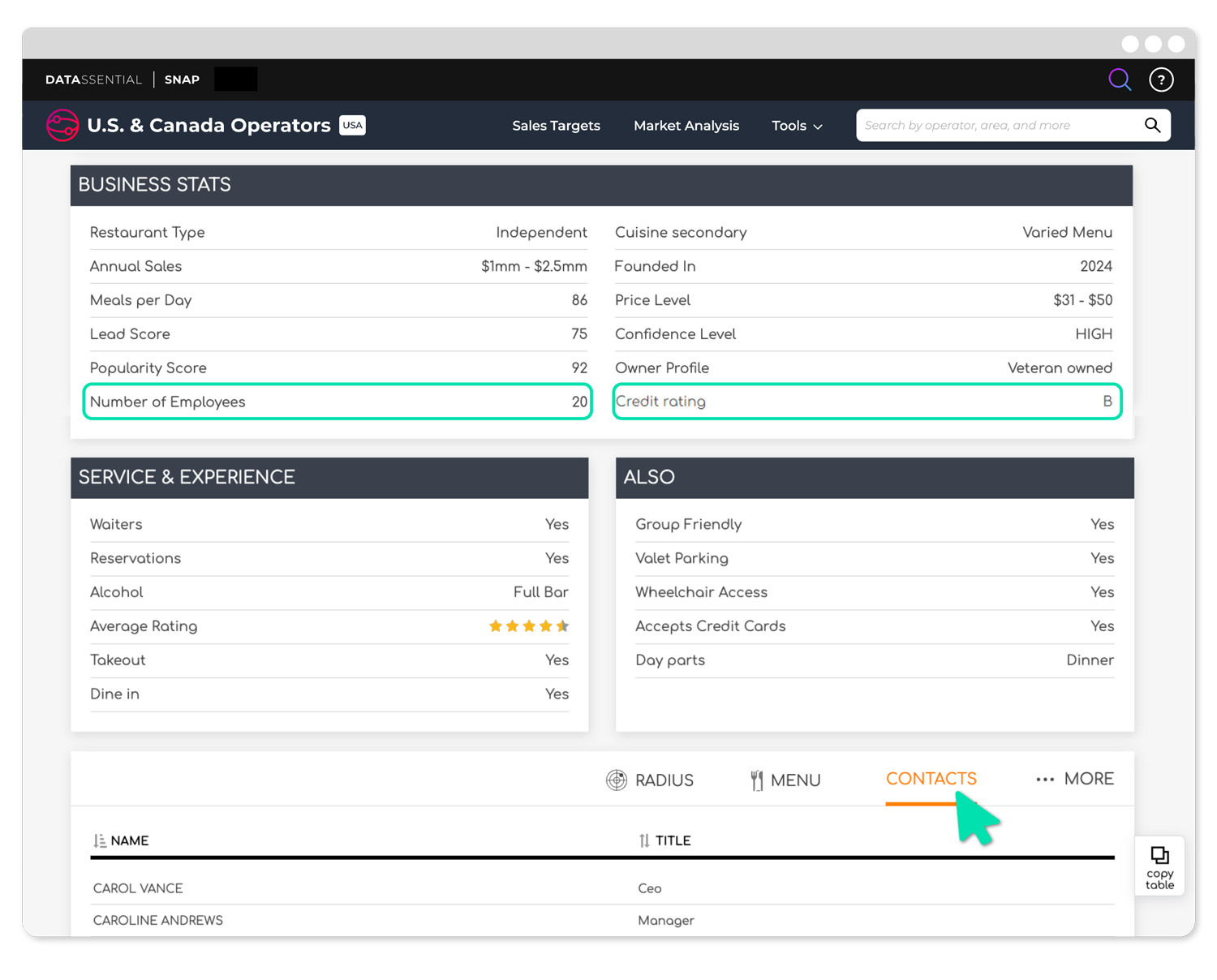1217x980 pixels.
Task: Click the copy table icon
Action: click(1159, 865)
